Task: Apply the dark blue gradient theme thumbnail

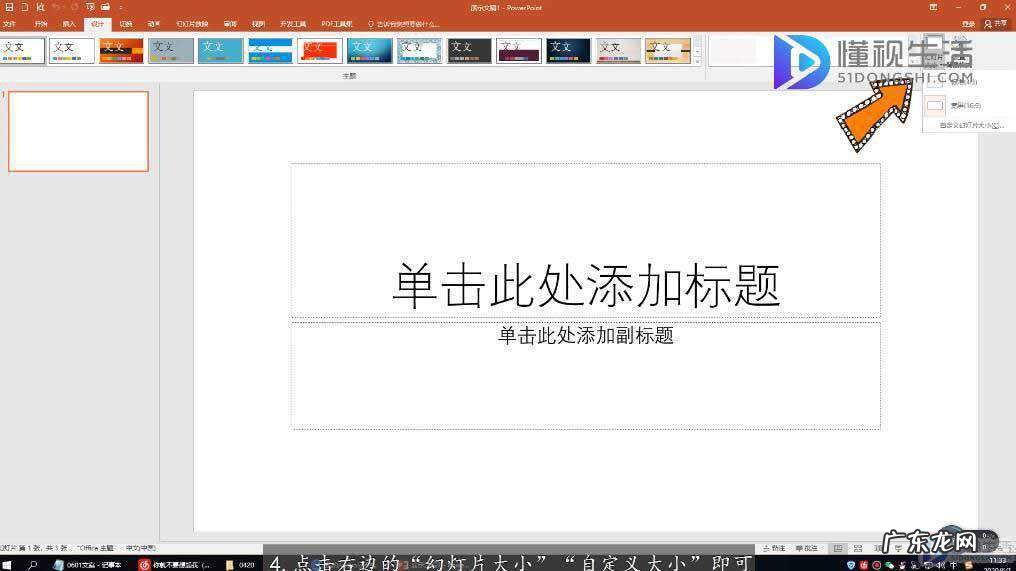Action: [x=369, y=51]
